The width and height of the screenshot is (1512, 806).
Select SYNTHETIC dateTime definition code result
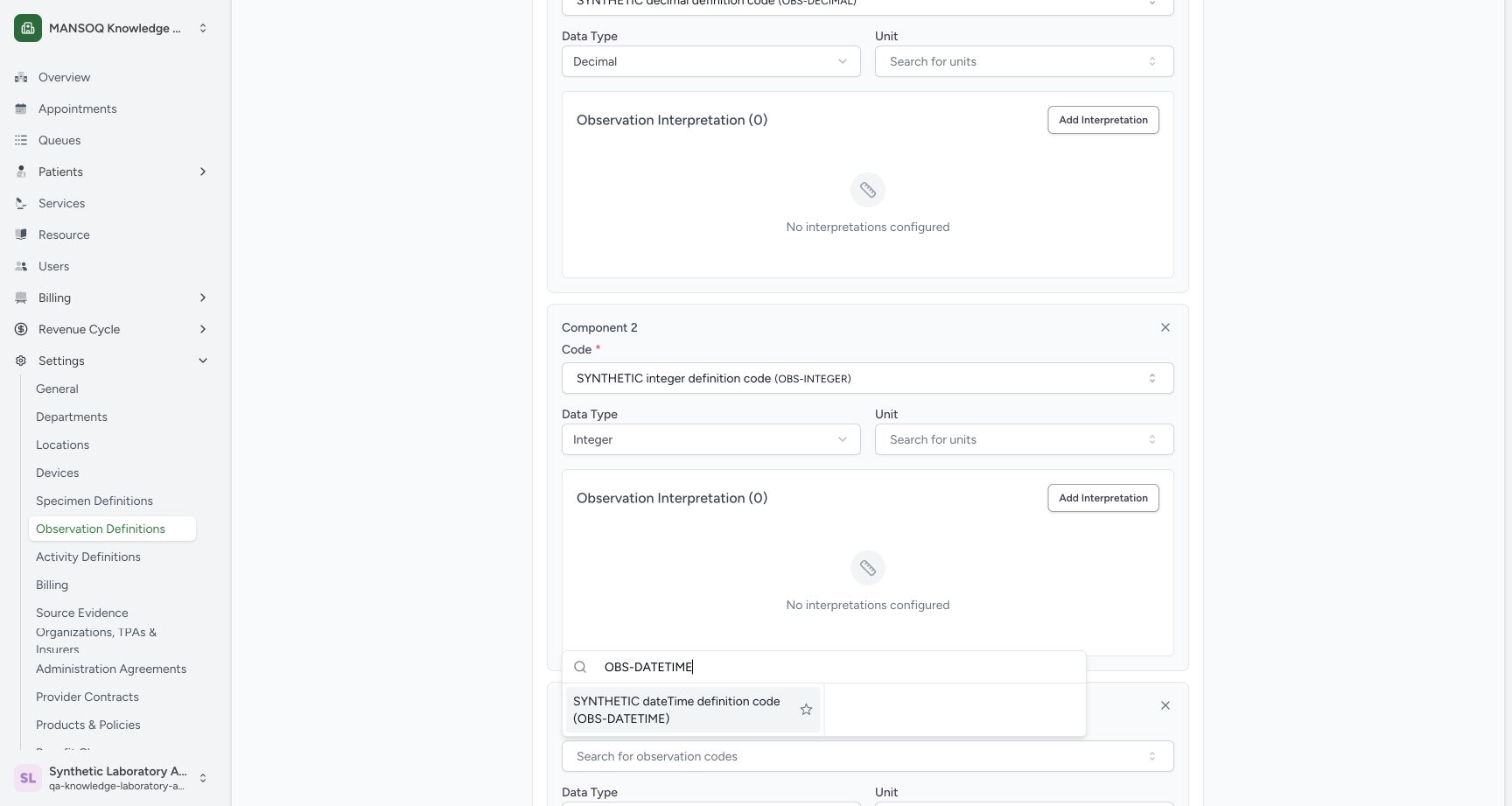(693, 710)
